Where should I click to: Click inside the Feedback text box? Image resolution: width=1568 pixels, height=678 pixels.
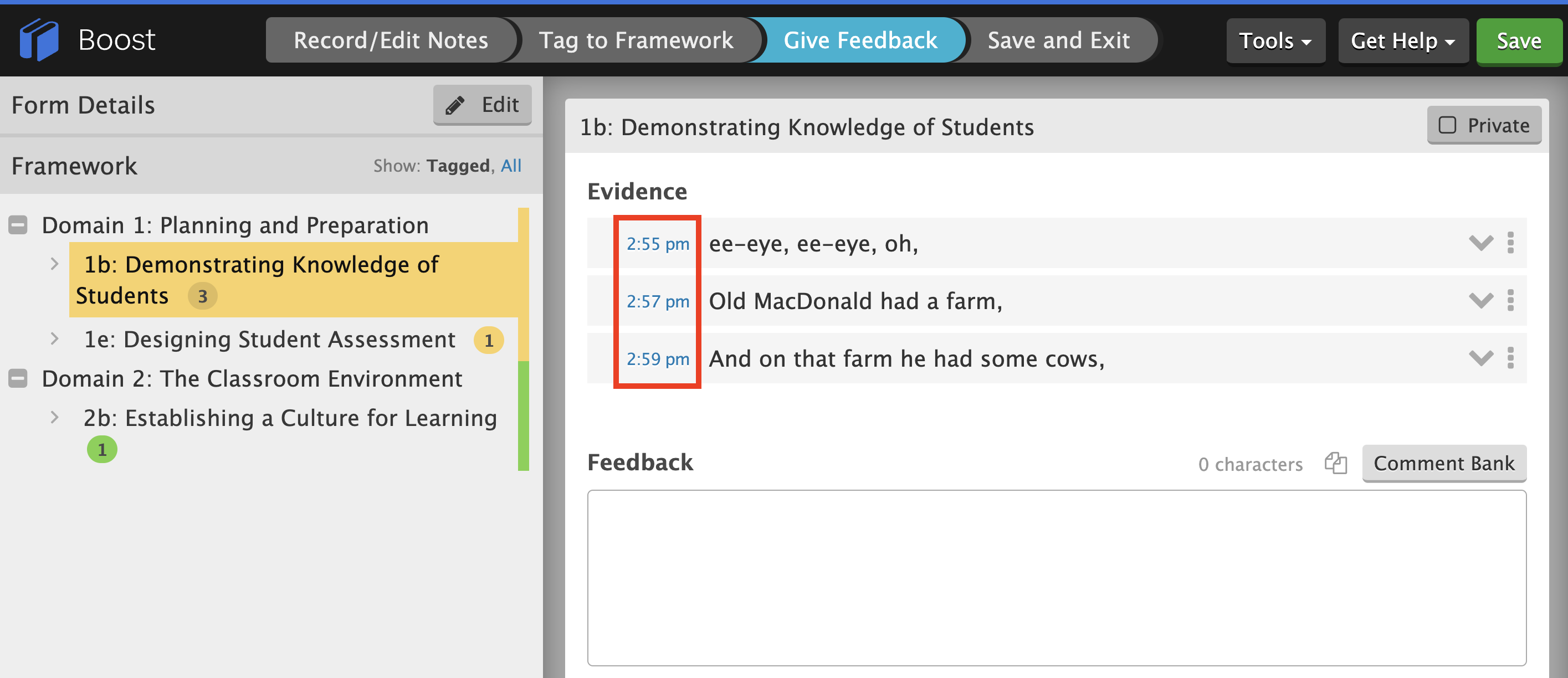tap(1056, 578)
